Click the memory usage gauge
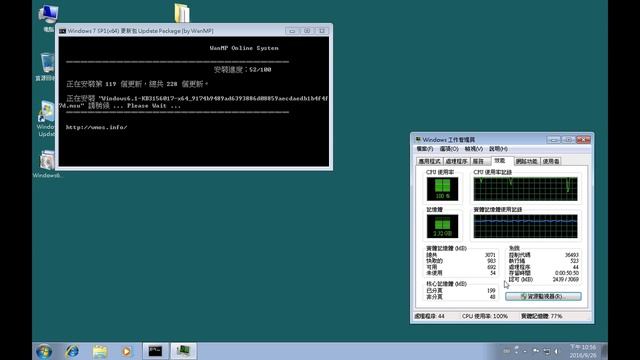This screenshot has height=360, width=640. tap(442, 227)
